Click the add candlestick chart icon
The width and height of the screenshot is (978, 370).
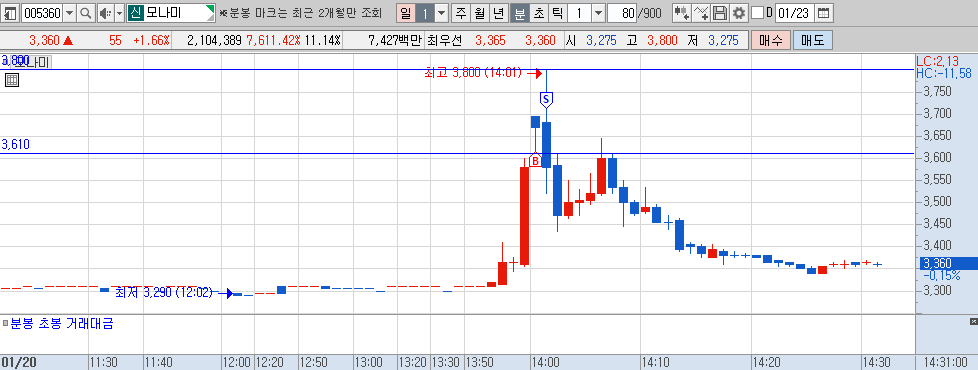click(682, 12)
